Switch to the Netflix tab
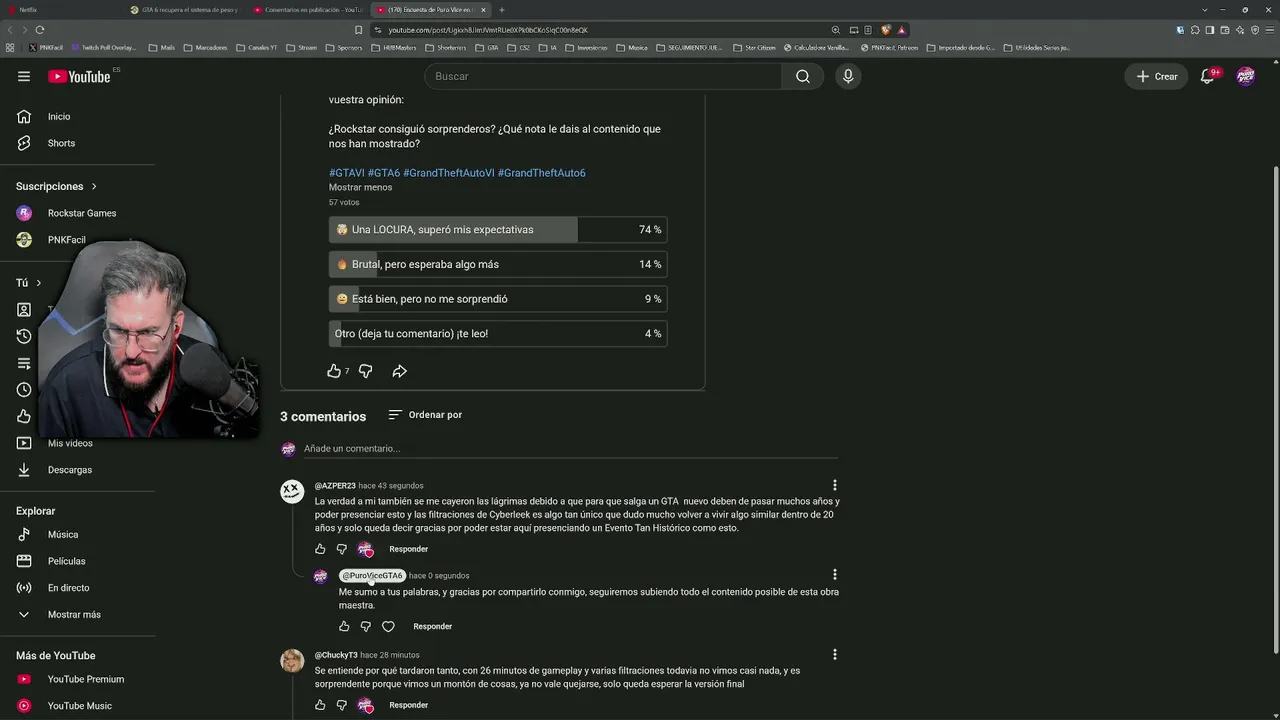The width and height of the screenshot is (1280, 720). point(60,10)
